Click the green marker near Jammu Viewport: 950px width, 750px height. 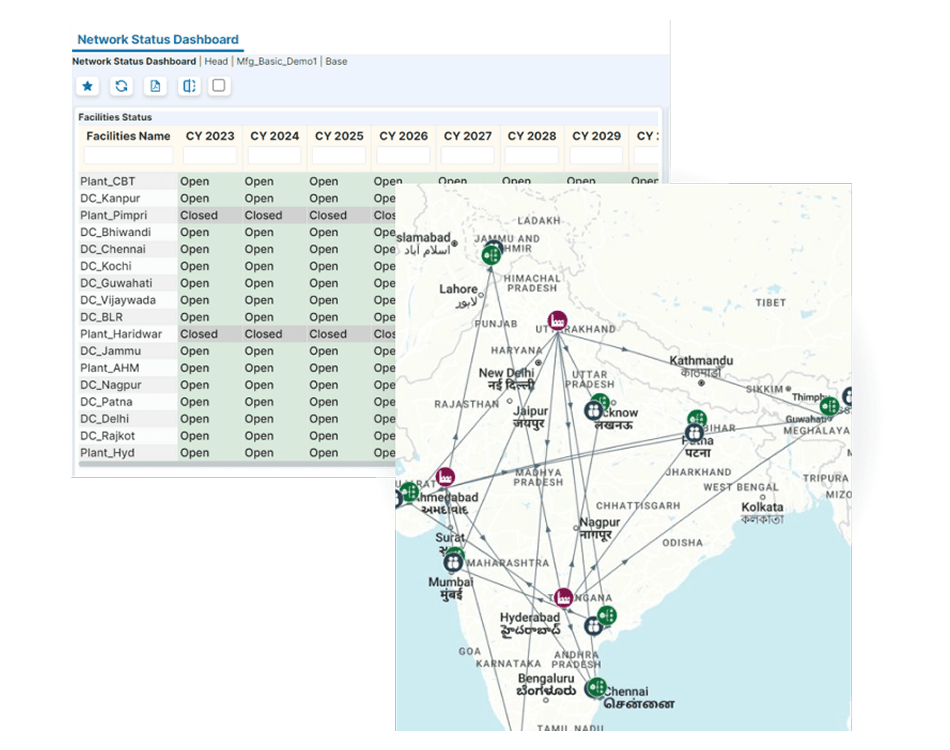(491, 256)
